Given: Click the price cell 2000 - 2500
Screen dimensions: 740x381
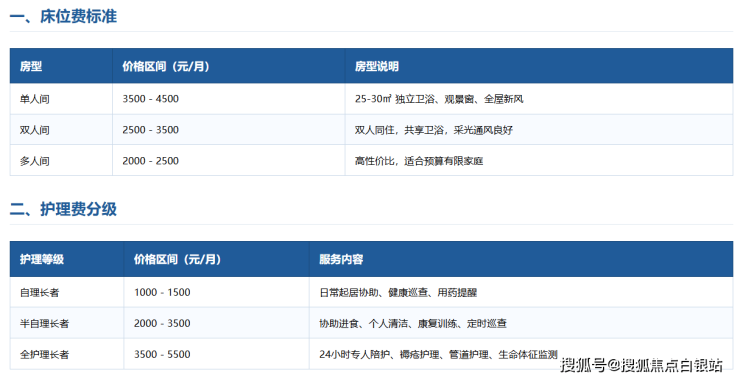Looking at the screenshot, I should (151, 161).
